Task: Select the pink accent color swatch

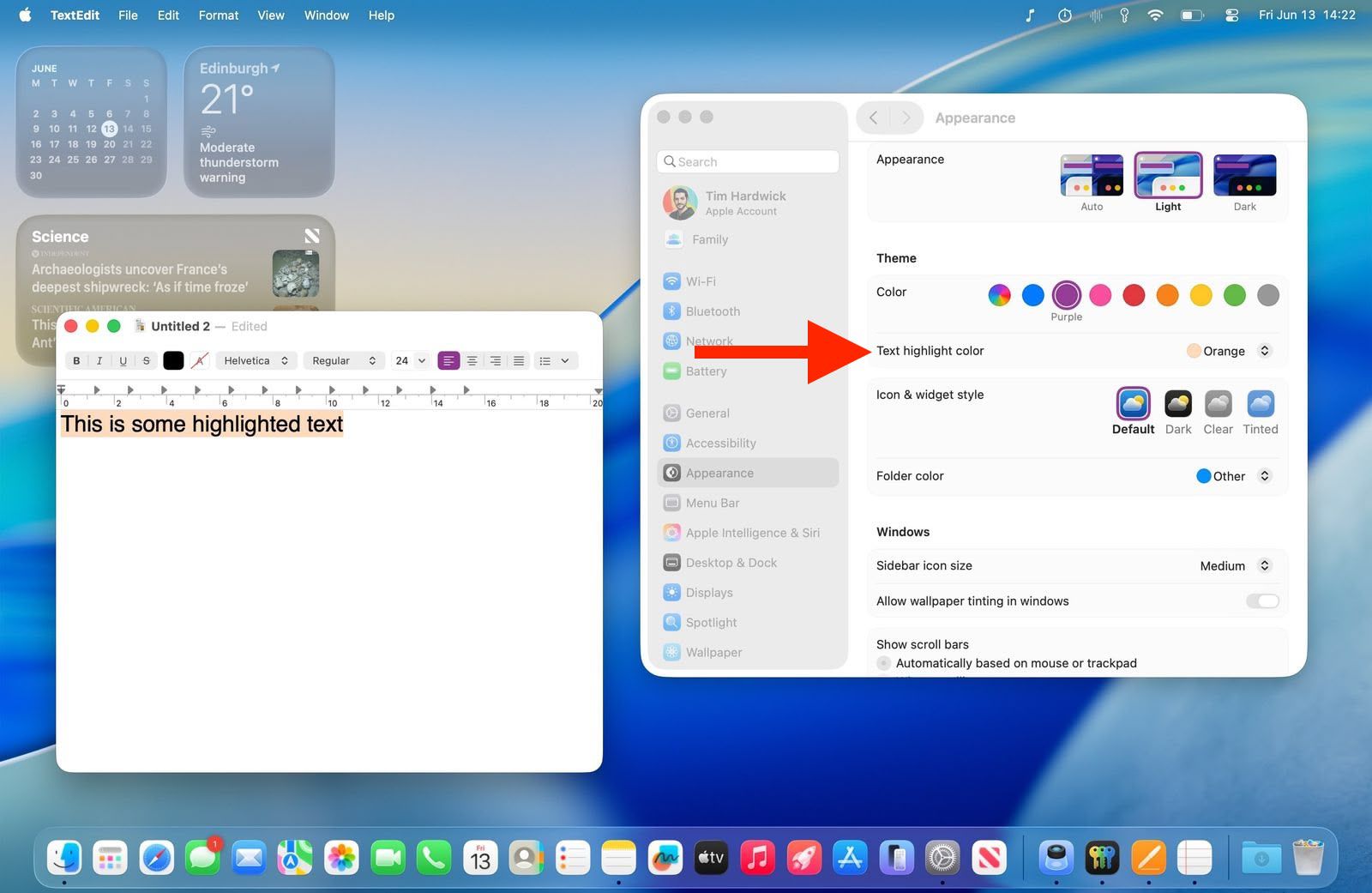Action: pos(1100,294)
